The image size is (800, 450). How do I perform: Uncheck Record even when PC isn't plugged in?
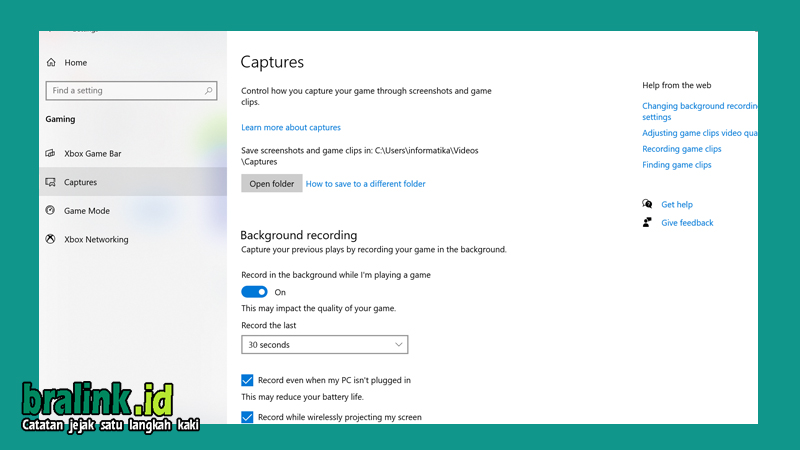pyautogui.click(x=247, y=380)
